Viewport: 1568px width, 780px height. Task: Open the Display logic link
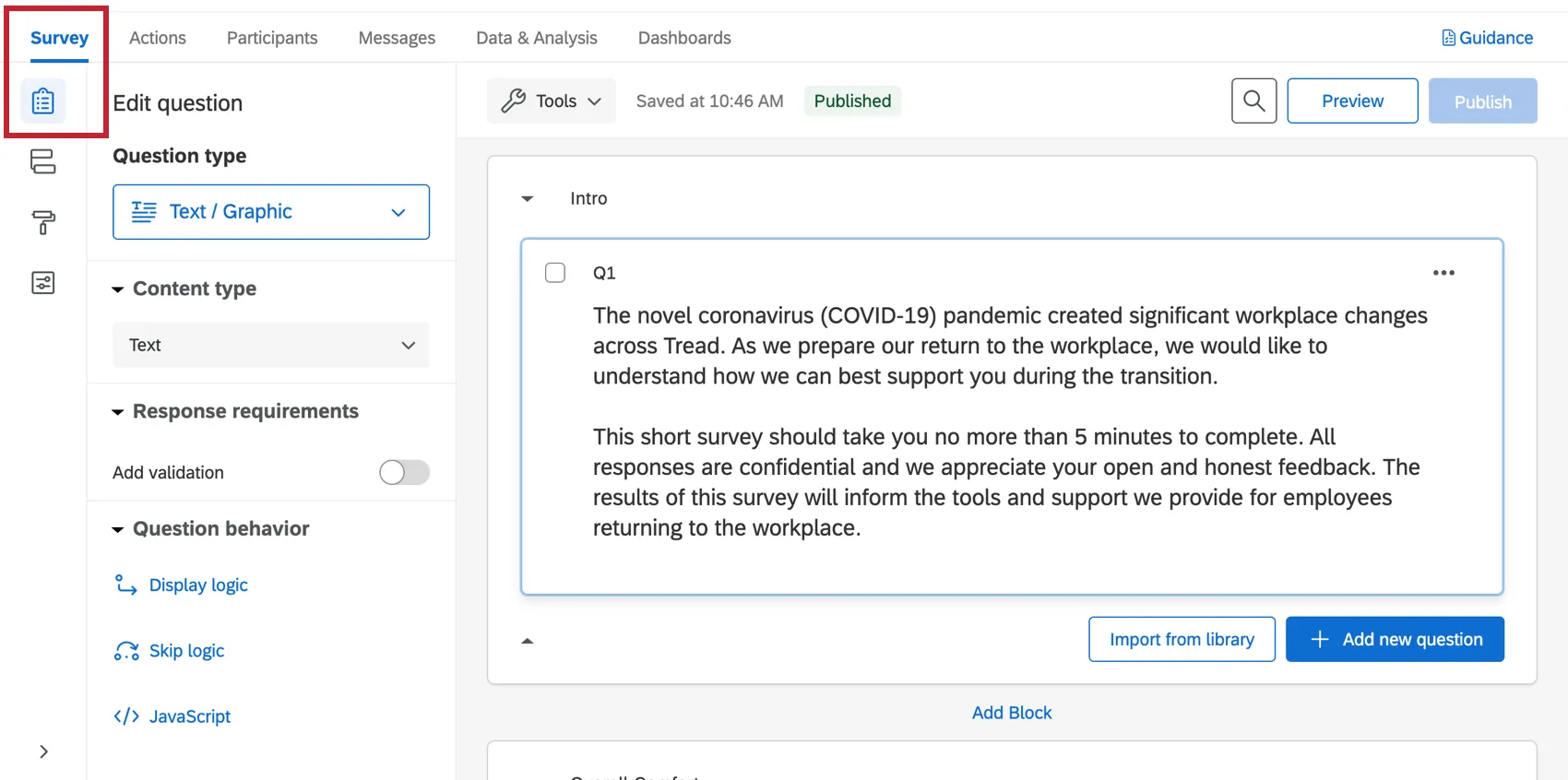198,585
